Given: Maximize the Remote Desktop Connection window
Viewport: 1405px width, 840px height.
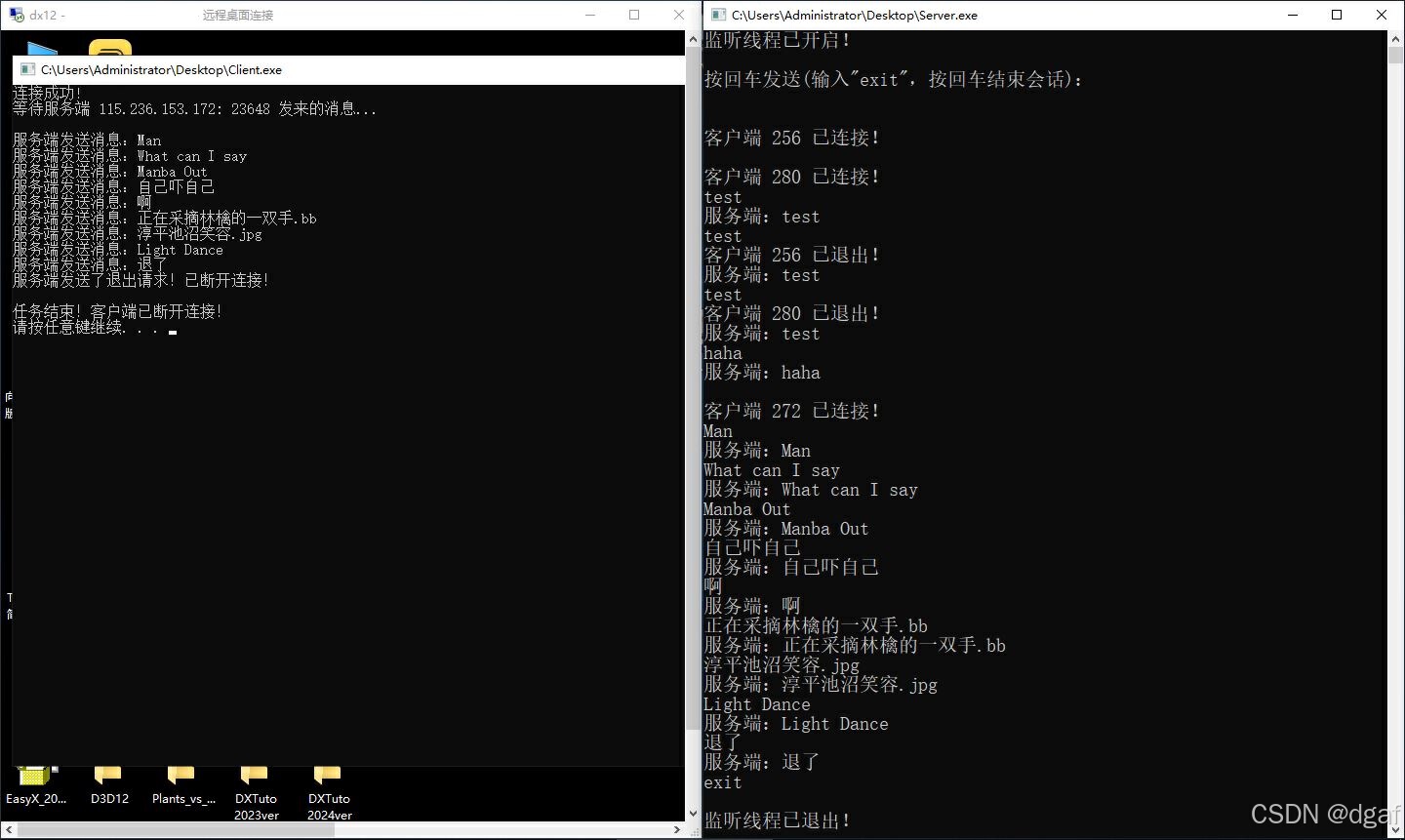Looking at the screenshot, I should click(x=634, y=15).
